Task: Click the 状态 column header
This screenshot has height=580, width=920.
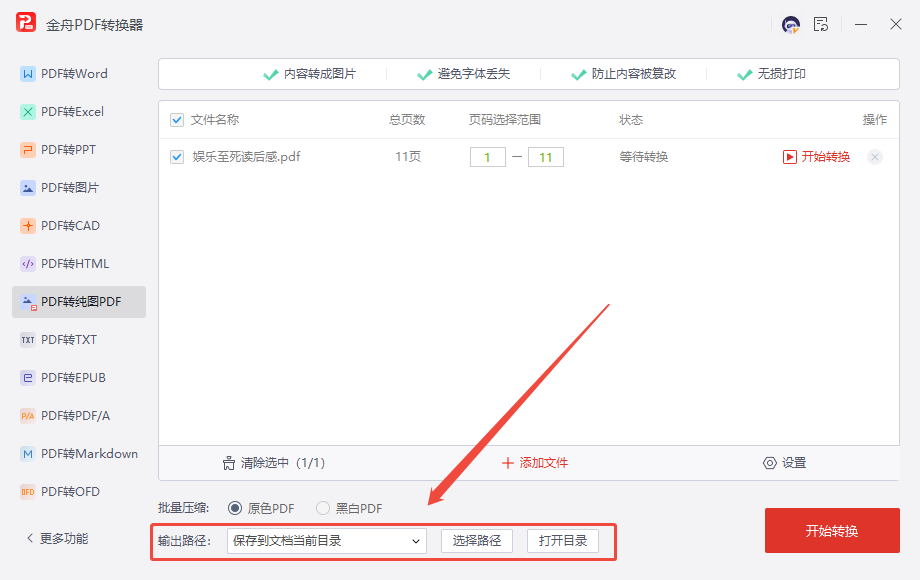Action: 631,120
